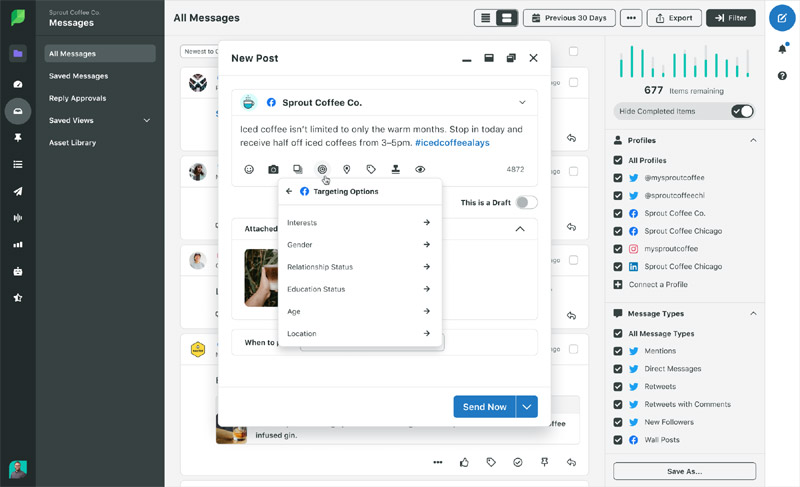Open the Age targeting option
Image resolution: width=800 pixels, height=487 pixels.
[x=359, y=311]
